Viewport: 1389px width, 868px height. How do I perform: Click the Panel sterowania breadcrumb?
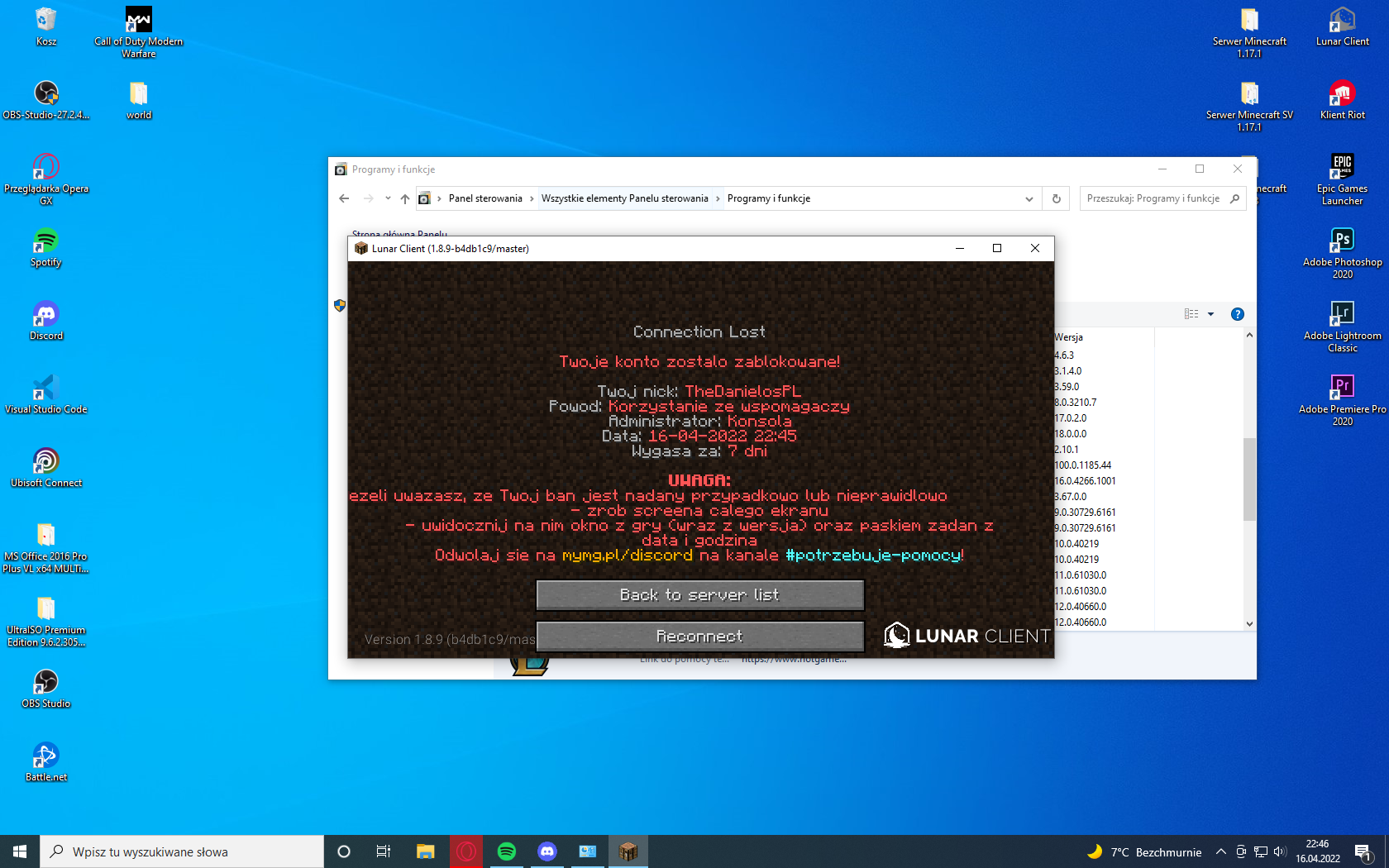tap(485, 198)
